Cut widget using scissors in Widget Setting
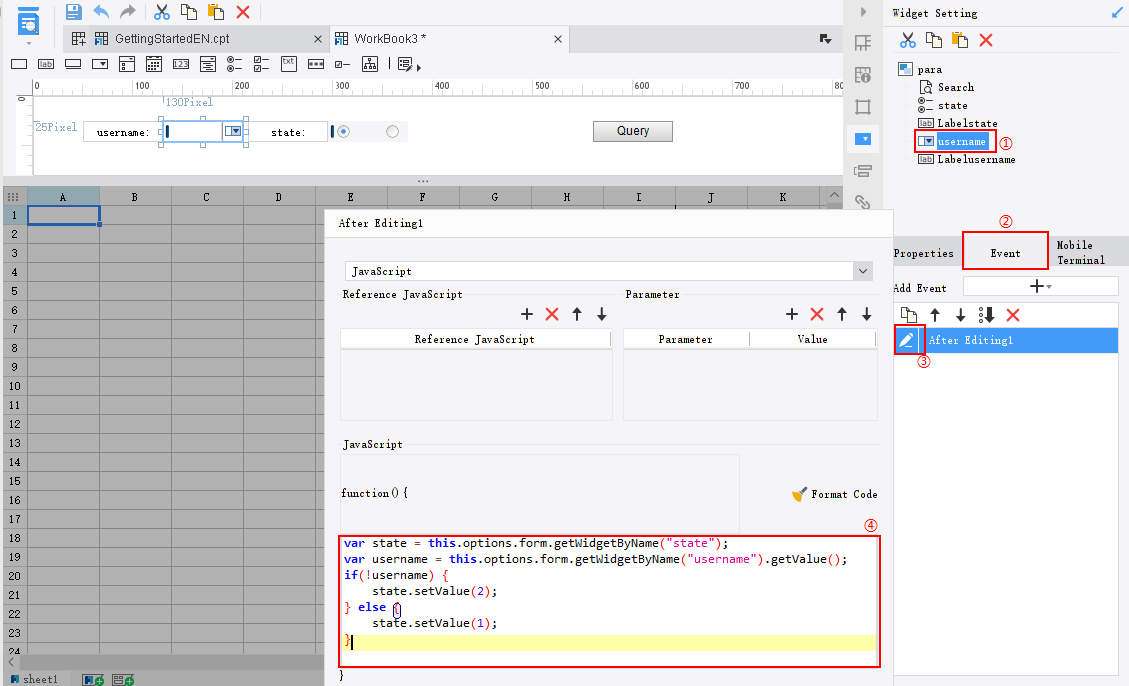The width and height of the screenshot is (1129, 686). [907, 40]
